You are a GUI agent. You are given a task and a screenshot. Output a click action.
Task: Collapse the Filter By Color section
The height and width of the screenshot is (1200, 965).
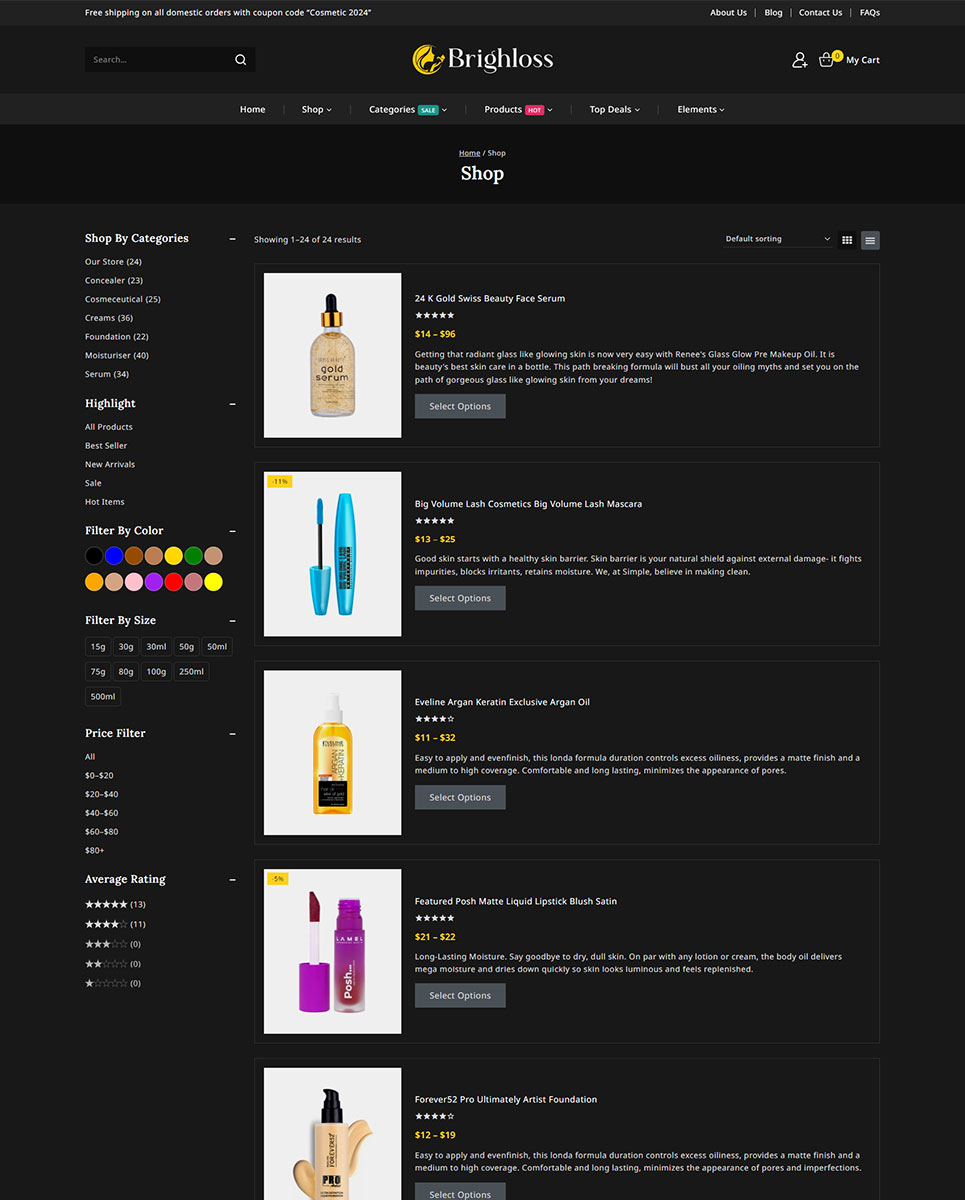point(233,531)
